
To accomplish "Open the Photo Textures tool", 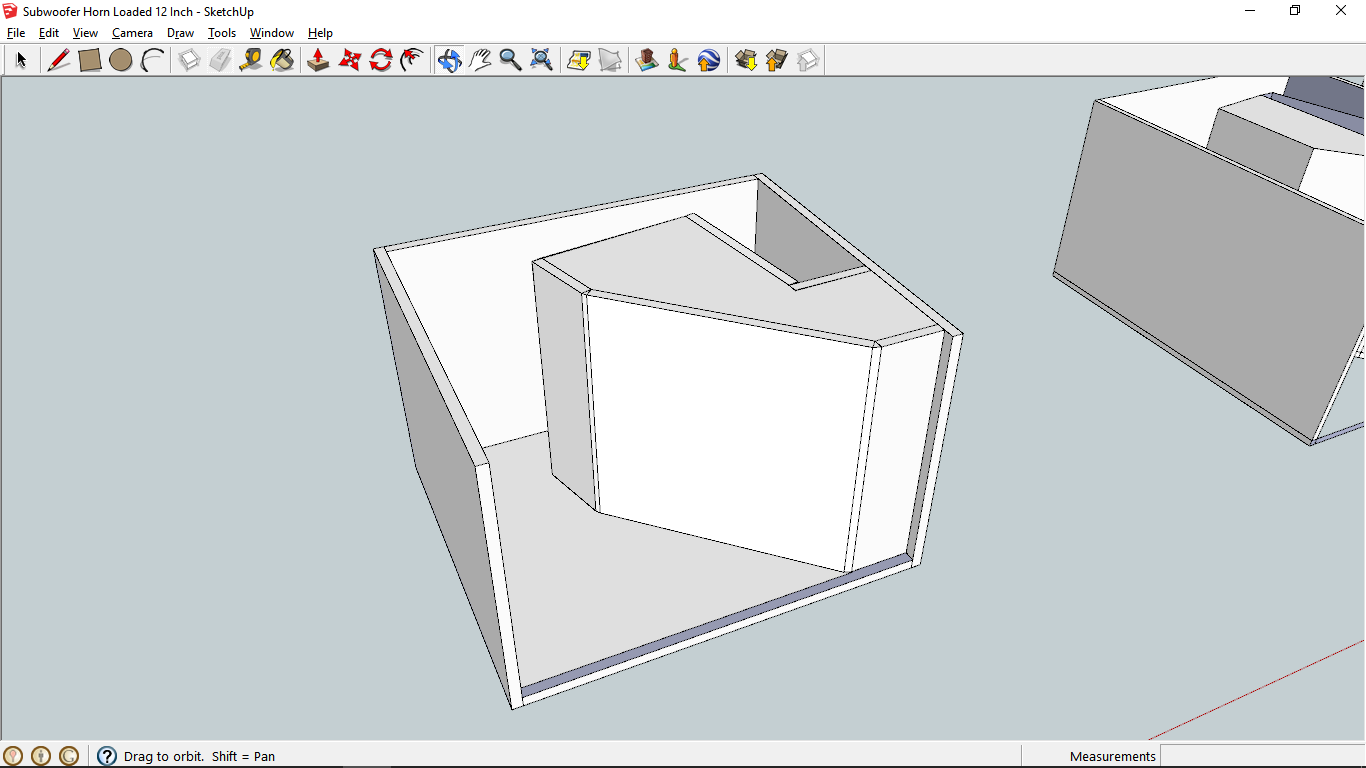I will pos(678,60).
